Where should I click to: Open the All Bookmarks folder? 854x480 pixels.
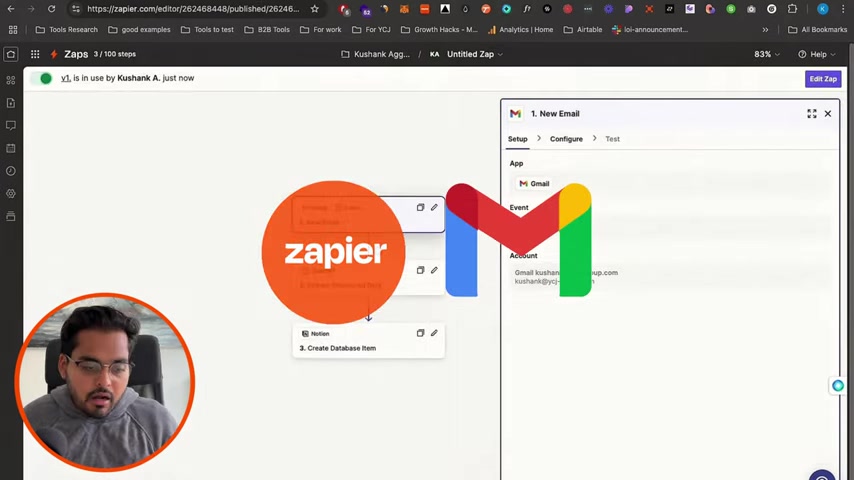click(x=818, y=29)
